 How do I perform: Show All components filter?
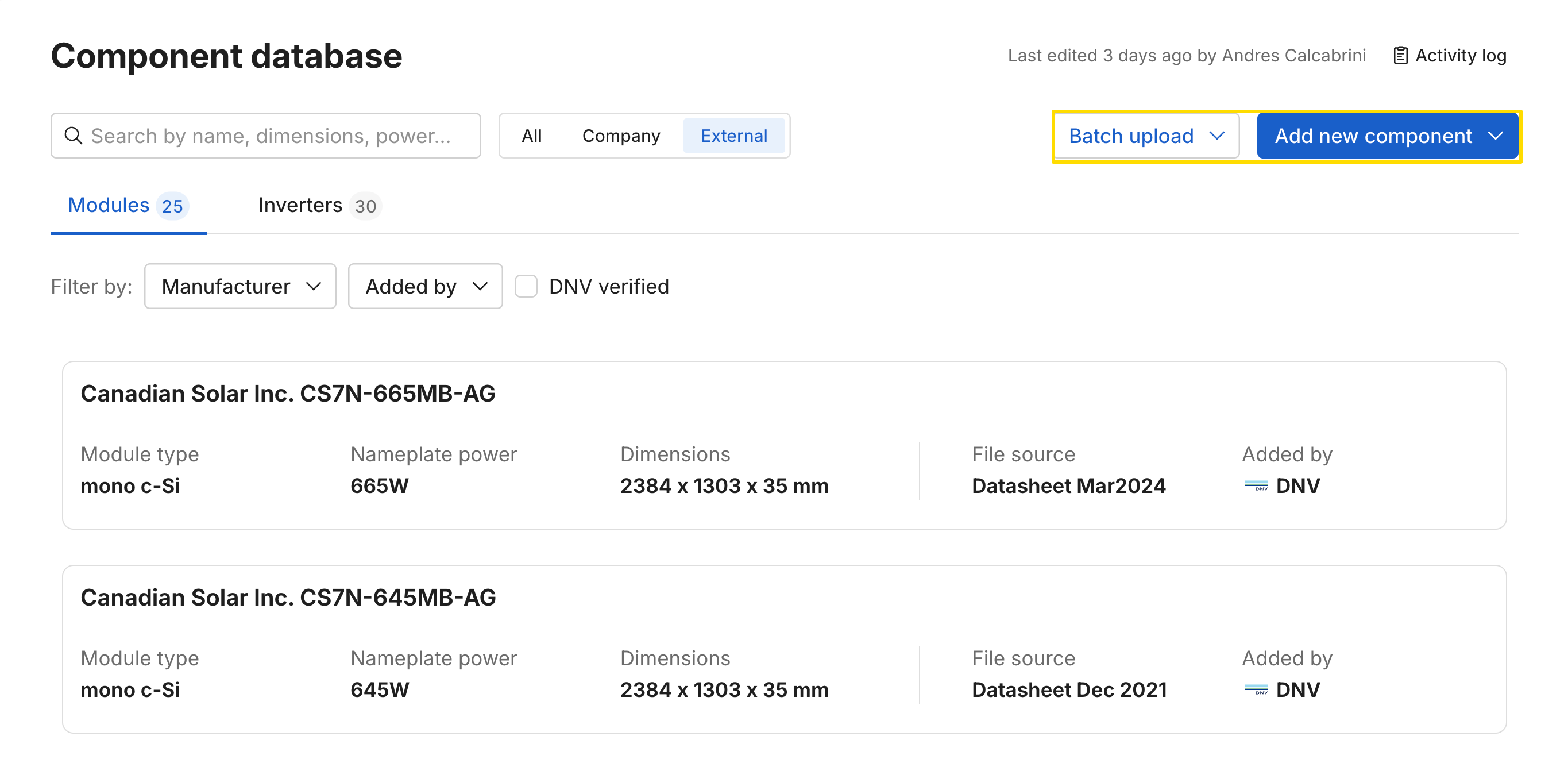(x=531, y=135)
